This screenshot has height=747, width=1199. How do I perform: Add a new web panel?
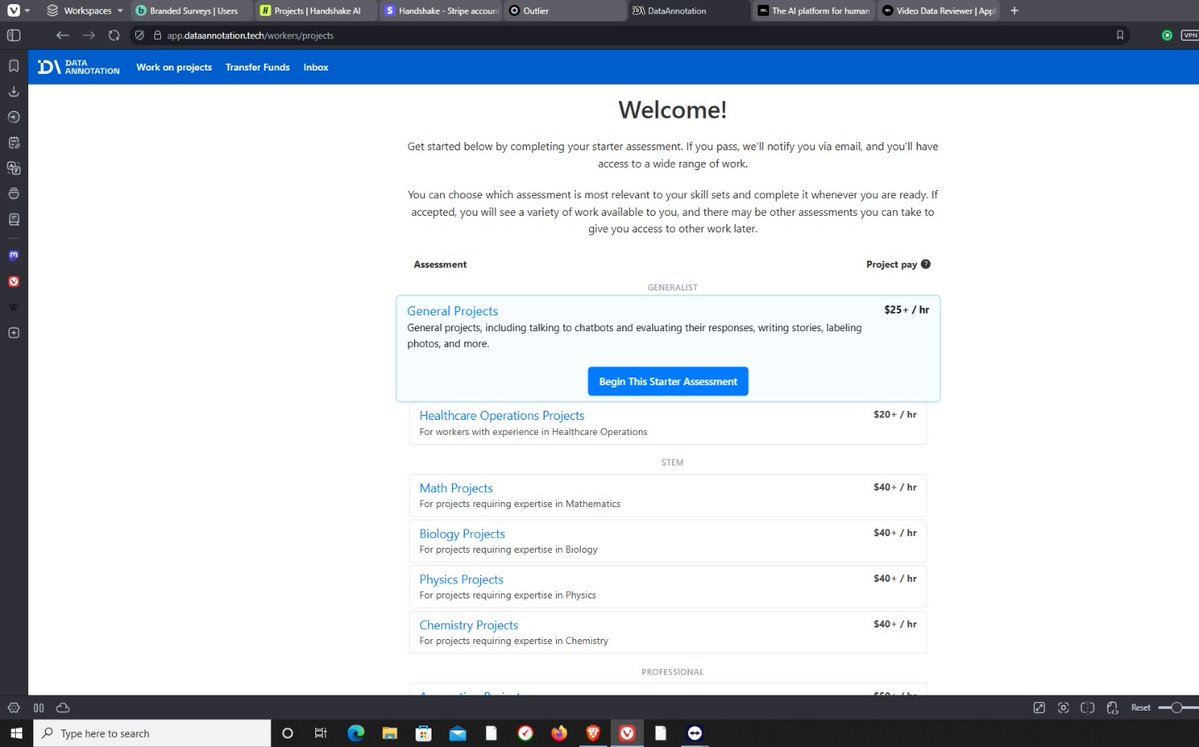point(14,333)
